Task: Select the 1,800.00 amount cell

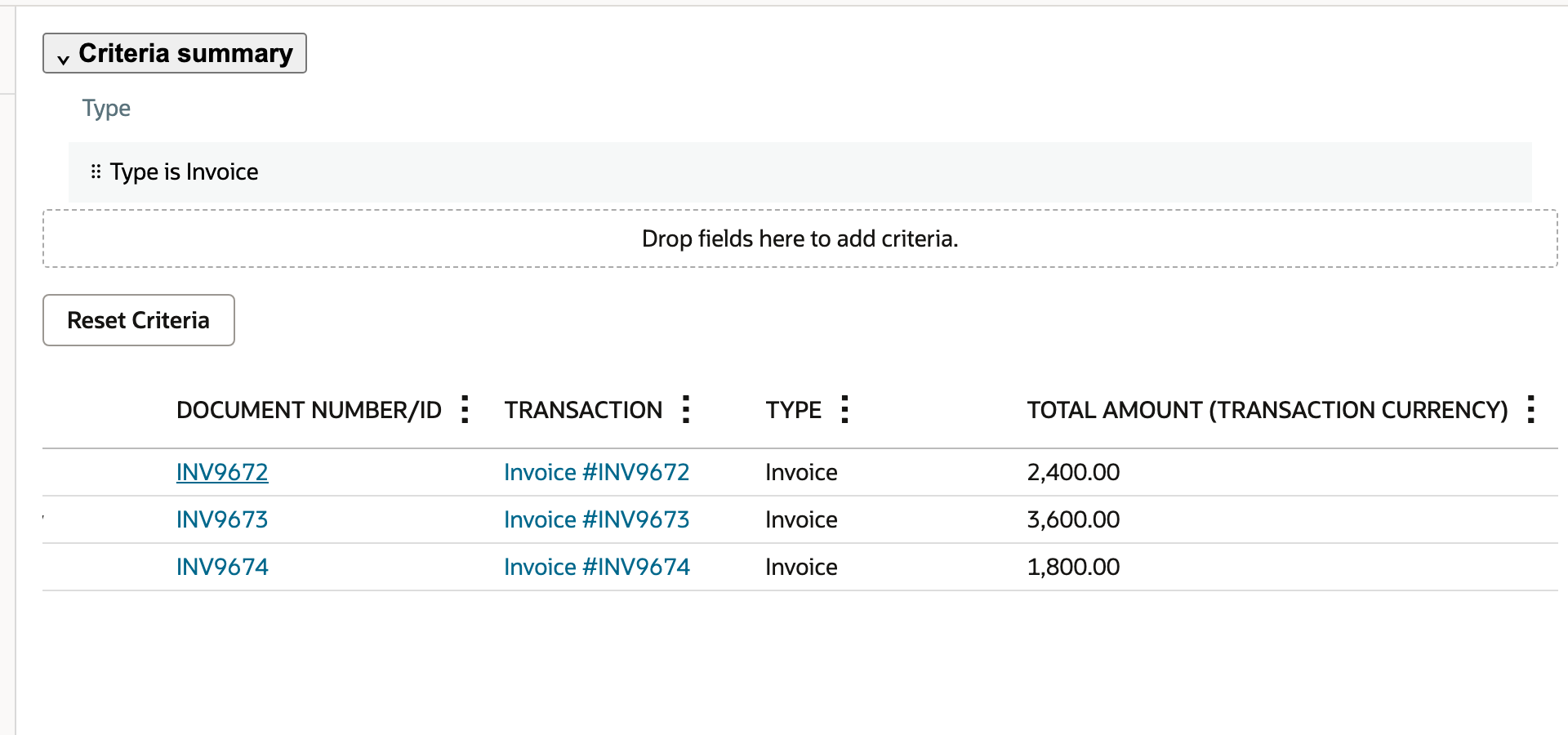Action: [x=1074, y=567]
